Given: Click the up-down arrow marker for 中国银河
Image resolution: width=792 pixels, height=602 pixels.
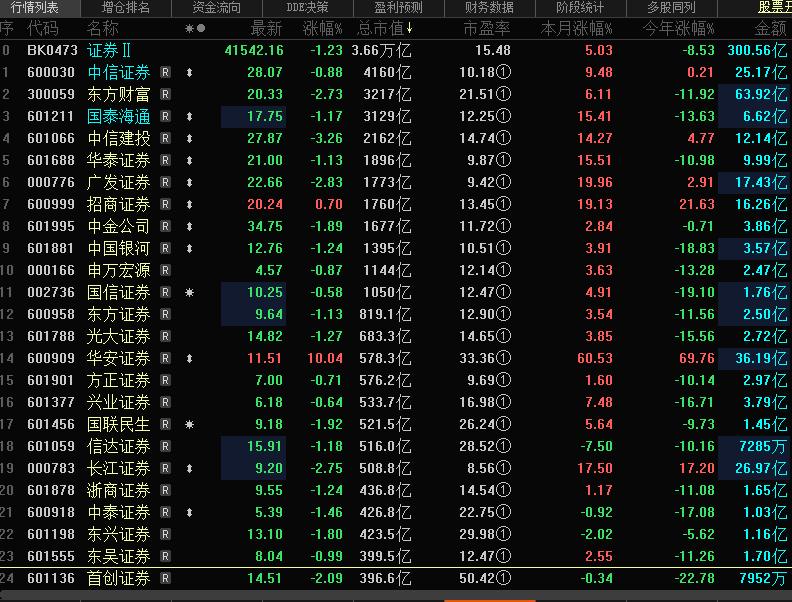Looking at the screenshot, I should 189,248.
